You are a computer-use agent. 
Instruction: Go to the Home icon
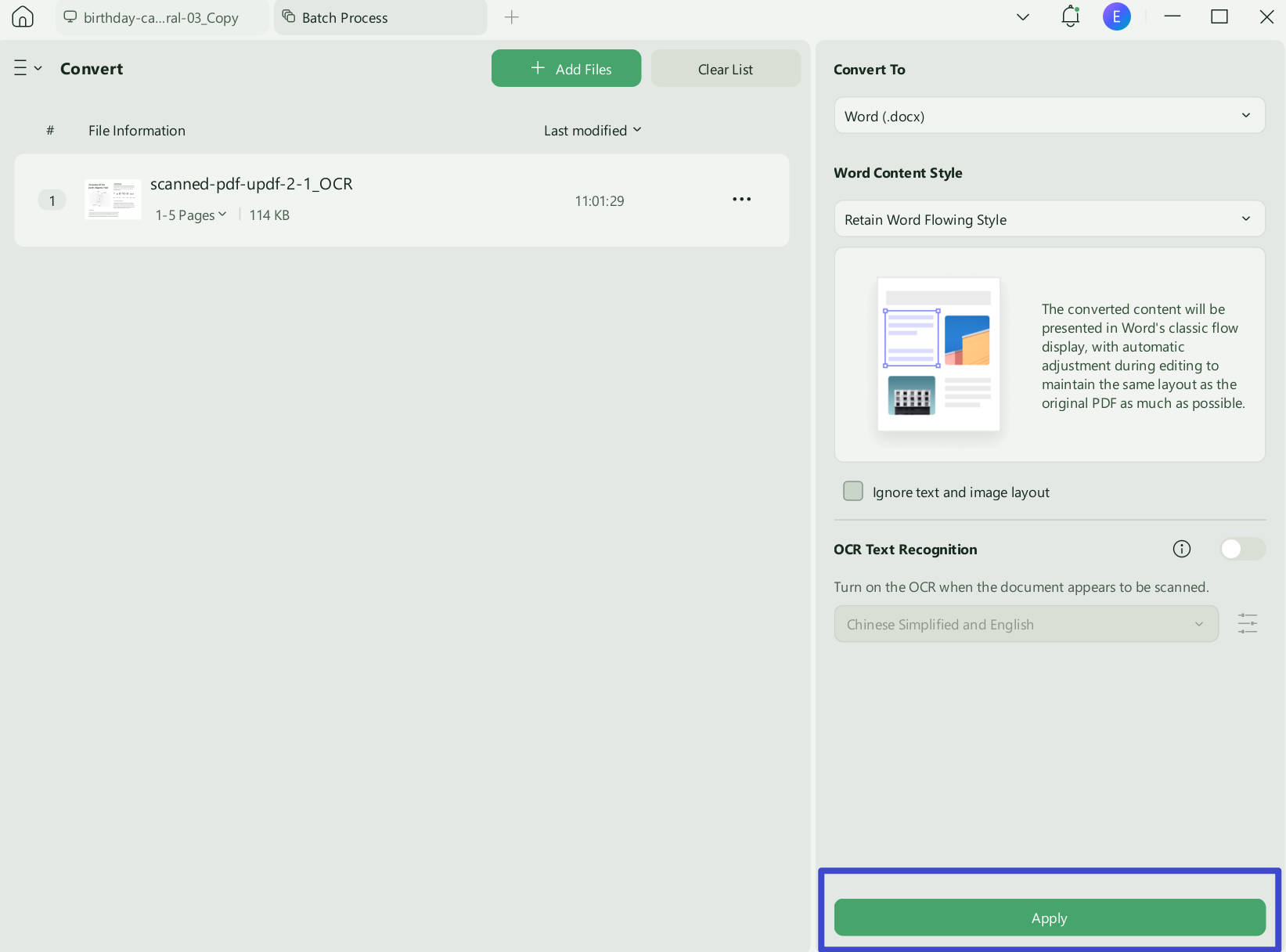coord(23,16)
